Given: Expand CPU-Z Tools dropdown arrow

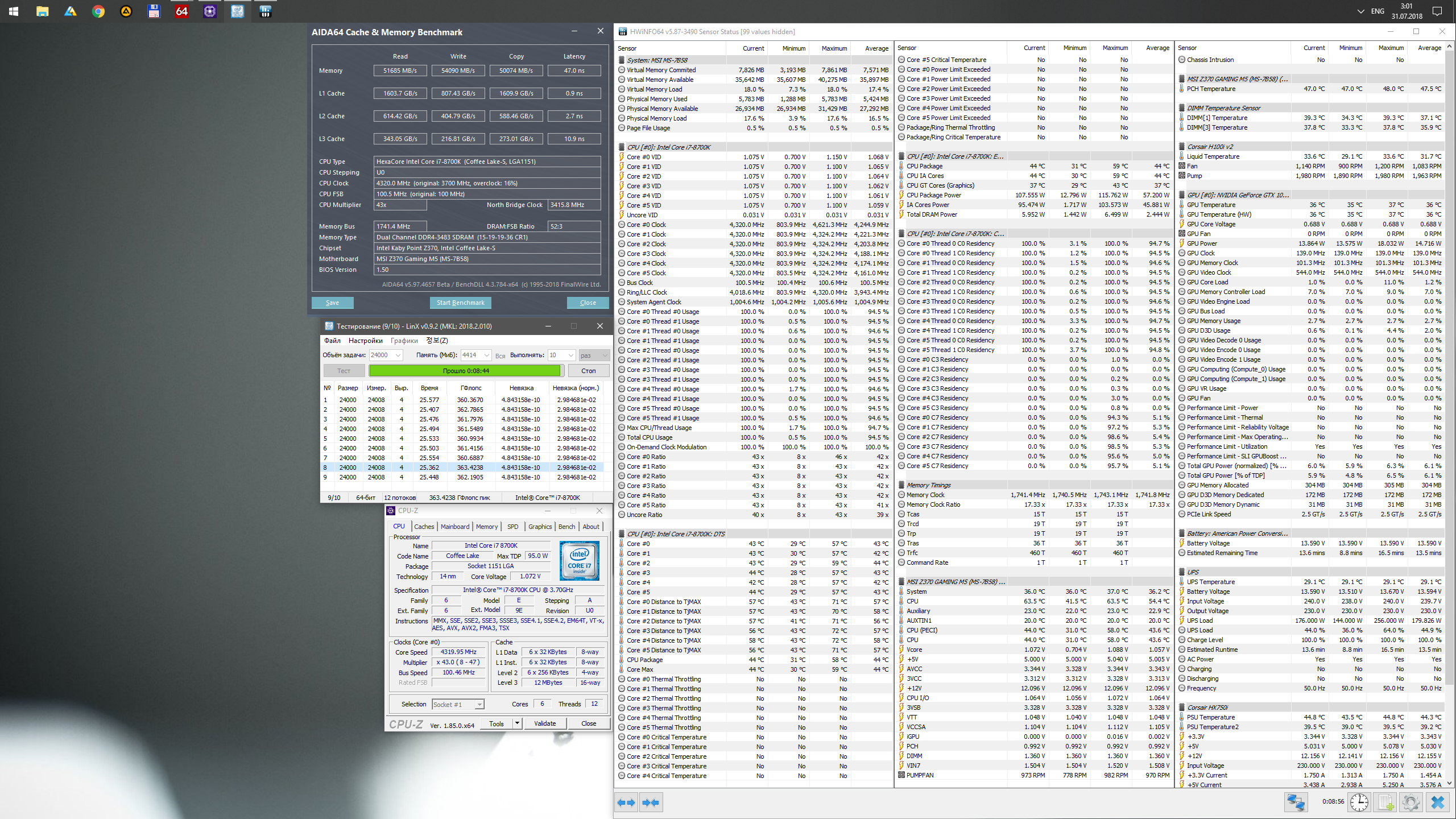Looking at the screenshot, I should pyautogui.click(x=517, y=723).
